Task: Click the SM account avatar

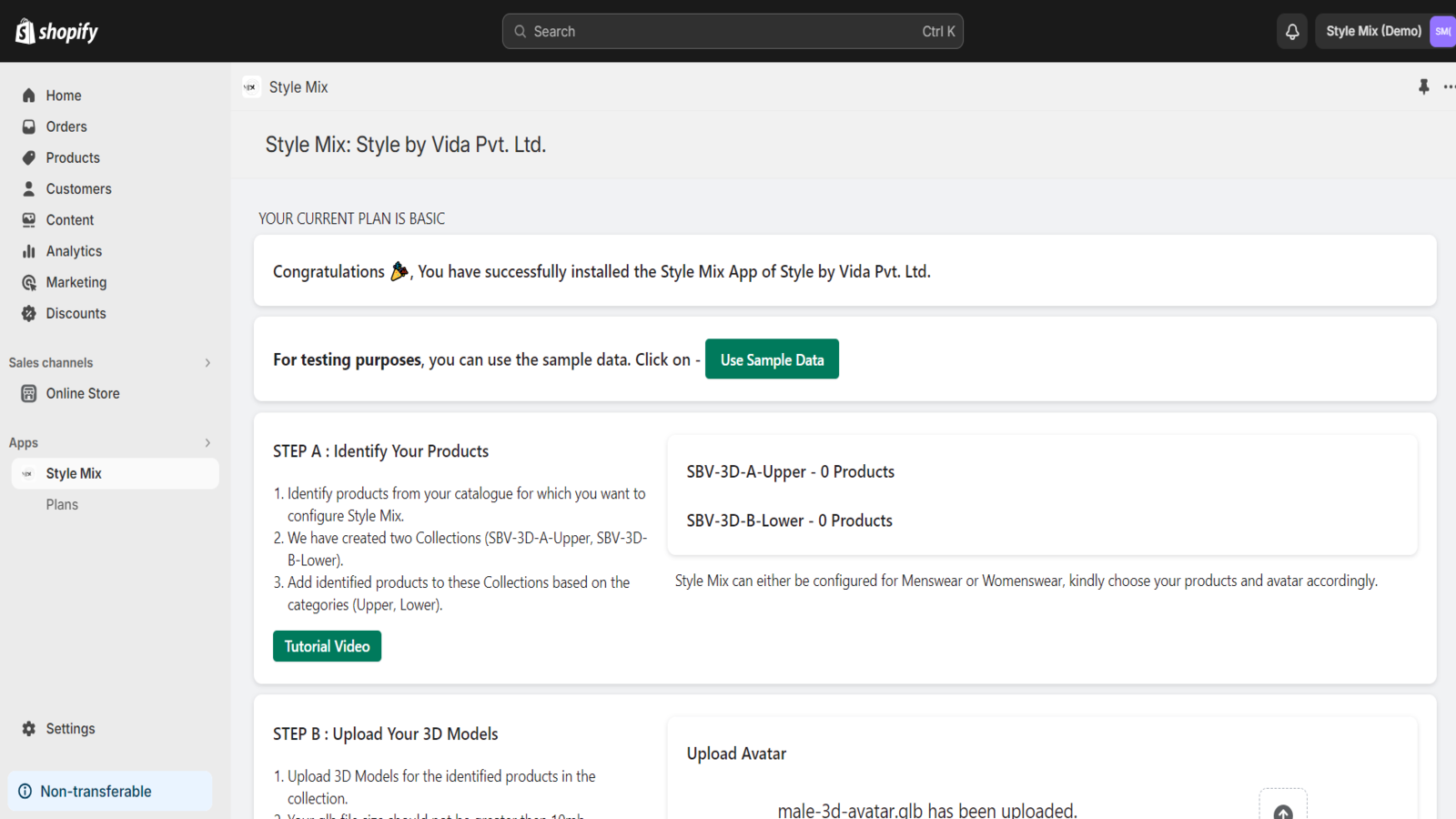Action: point(1443,31)
